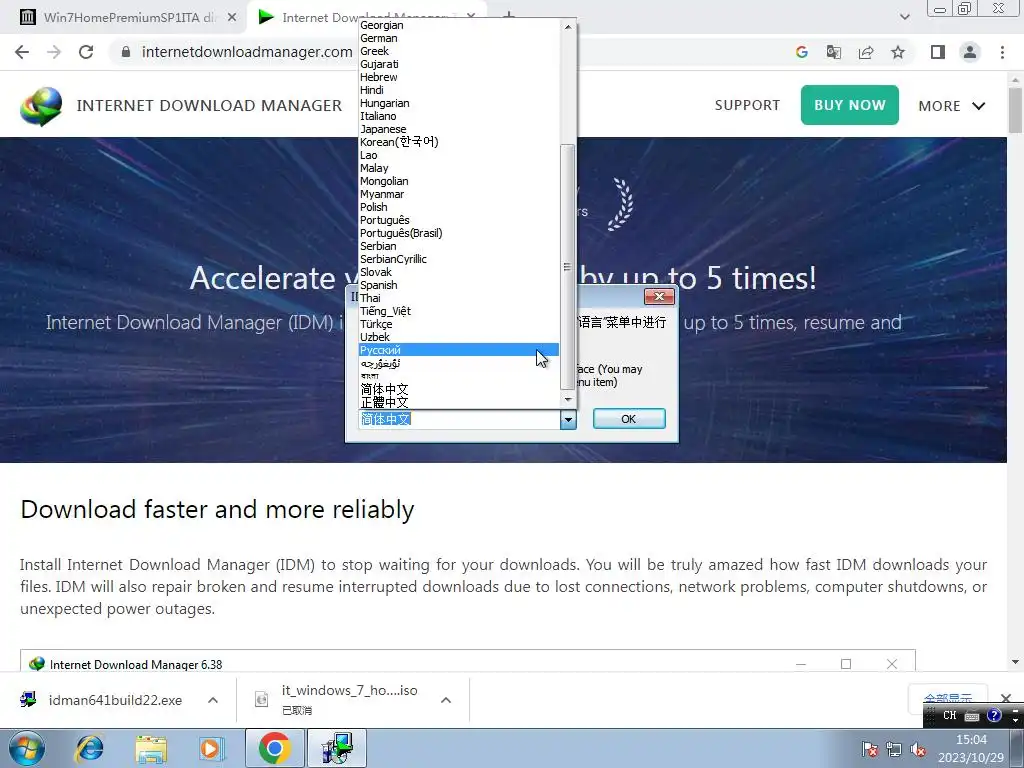Open Windows Media Player taskbar icon

click(x=212, y=748)
